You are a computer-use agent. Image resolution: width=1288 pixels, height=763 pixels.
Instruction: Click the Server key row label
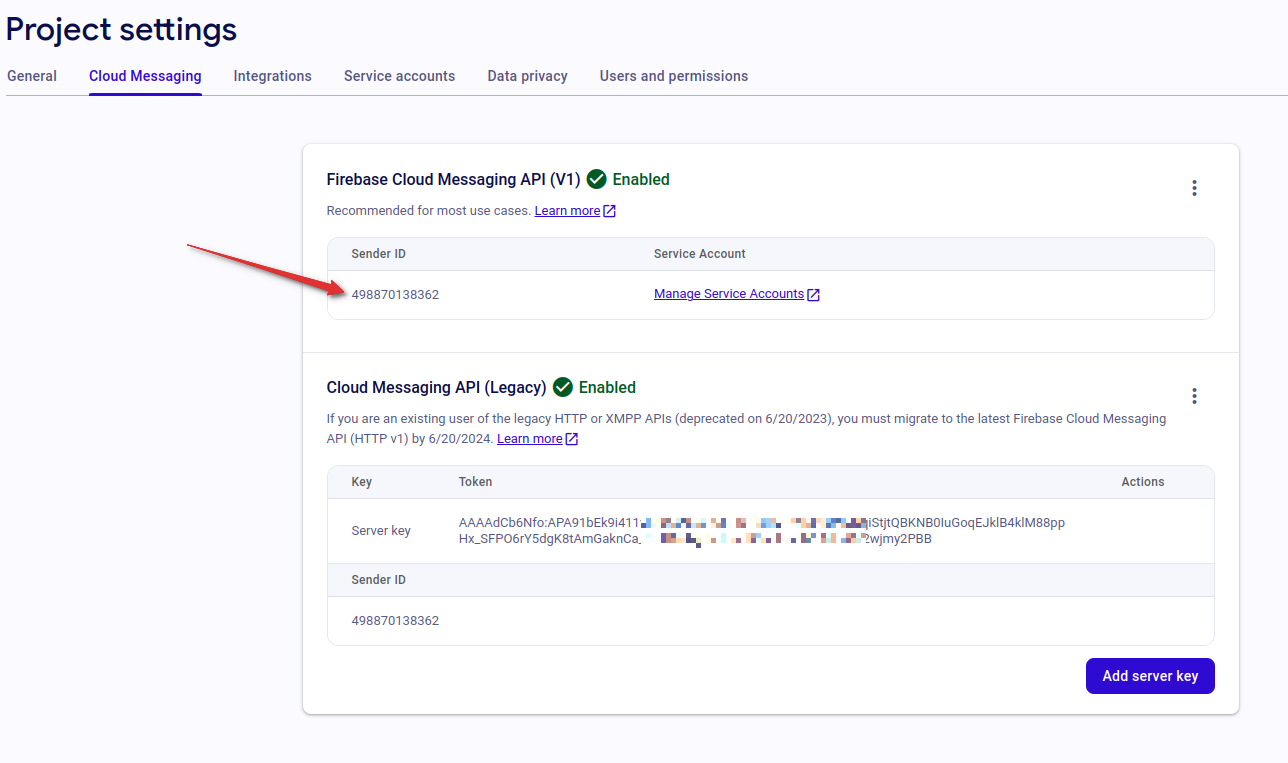click(x=381, y=531)
